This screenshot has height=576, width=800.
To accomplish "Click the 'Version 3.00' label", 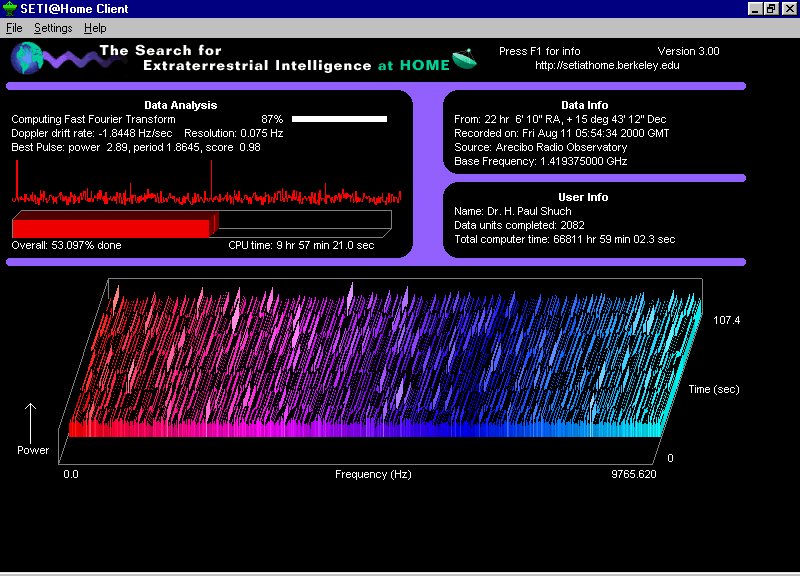I will pyautogui.click(x=688, y=51).
